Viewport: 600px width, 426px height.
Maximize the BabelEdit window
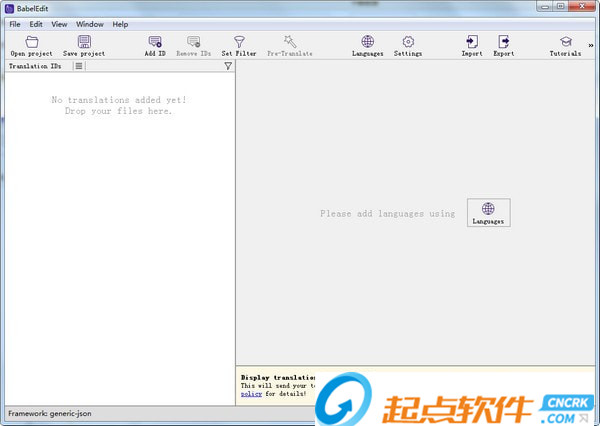561,7
